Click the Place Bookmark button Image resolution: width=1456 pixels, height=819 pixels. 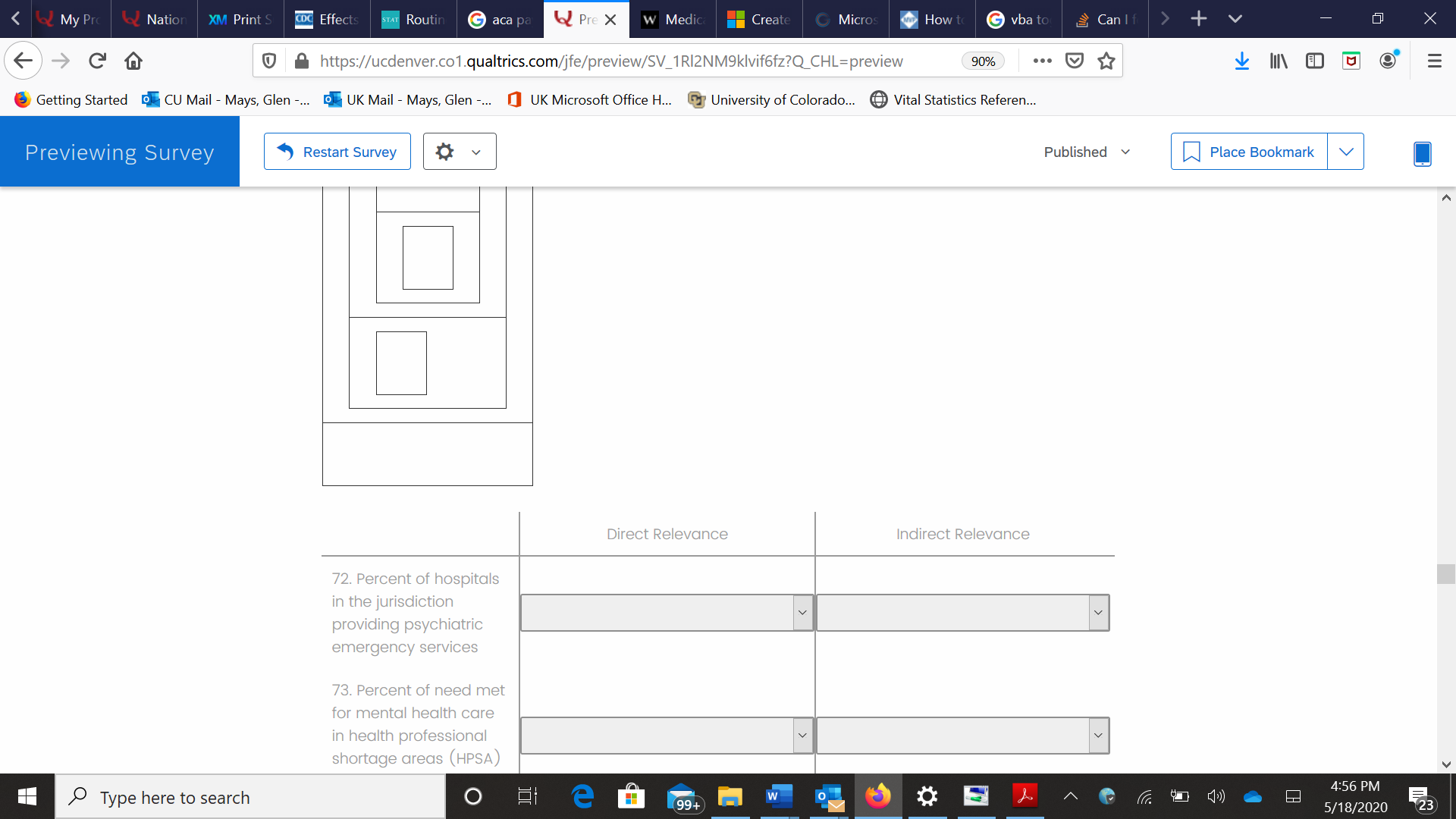pyautogui.click(x=1249, y=152)
